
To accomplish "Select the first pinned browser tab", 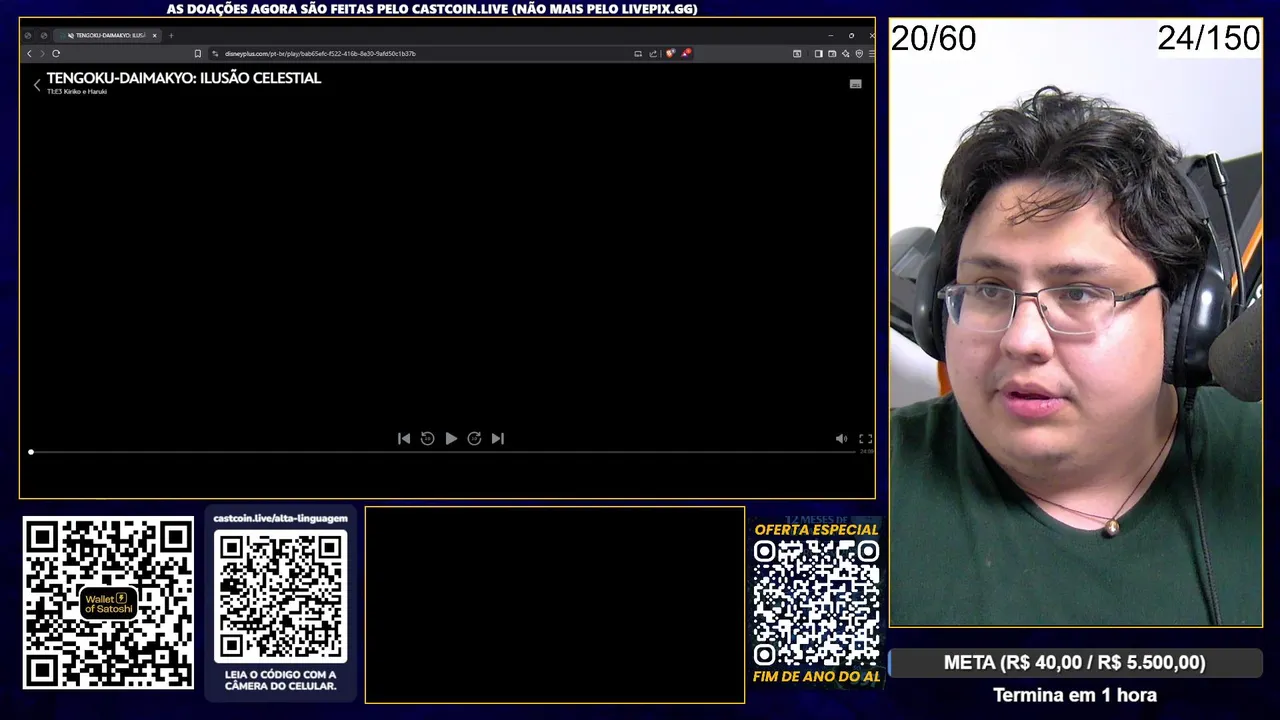I will pos(28,36).
